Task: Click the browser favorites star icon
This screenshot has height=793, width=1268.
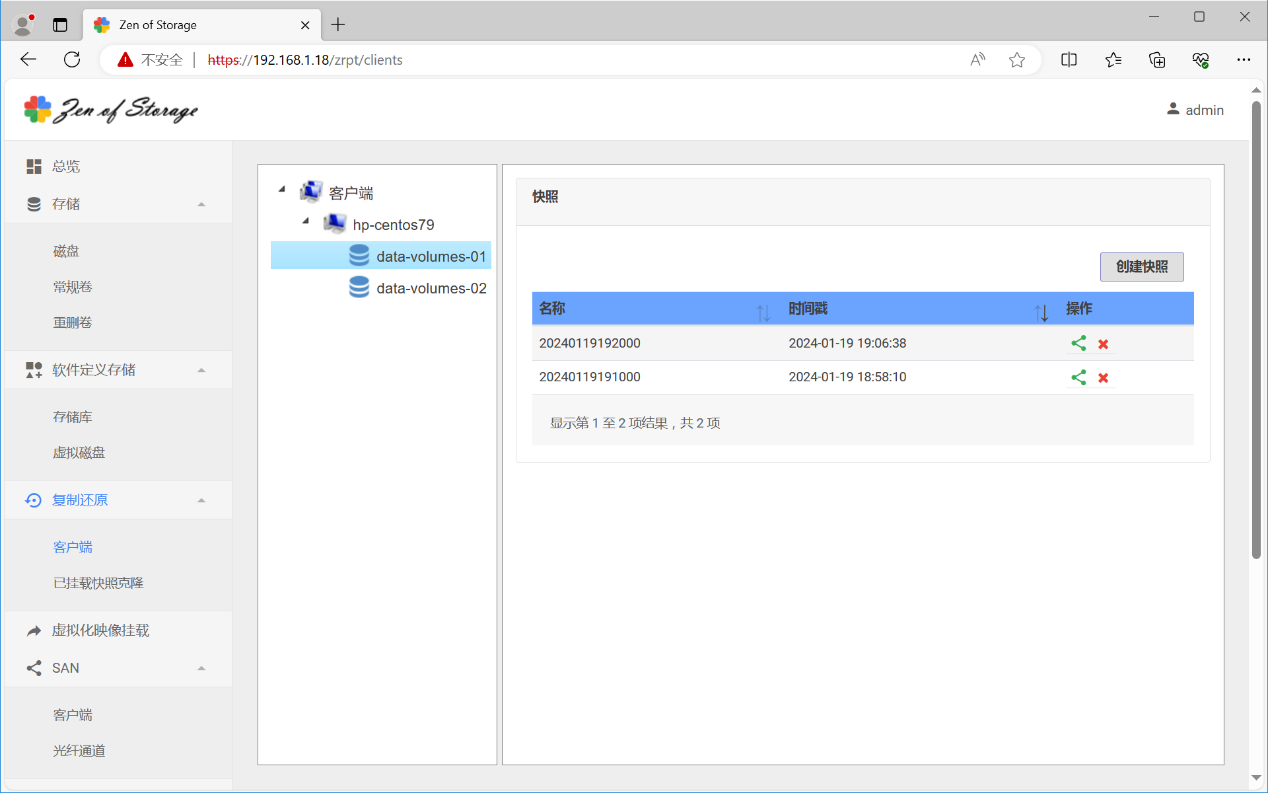Action: 1017,60
